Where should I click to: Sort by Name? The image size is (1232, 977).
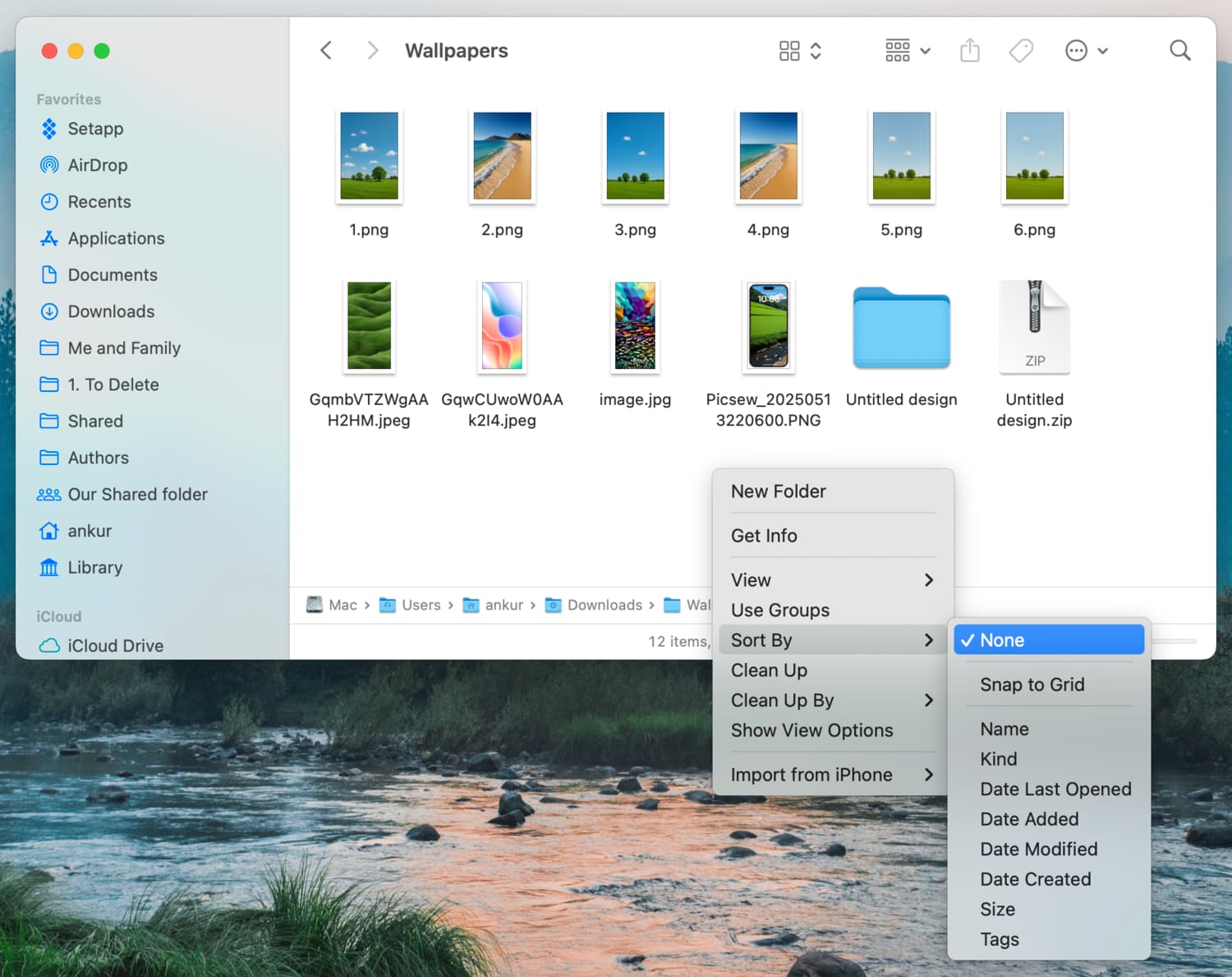[x=1049, y=729]
